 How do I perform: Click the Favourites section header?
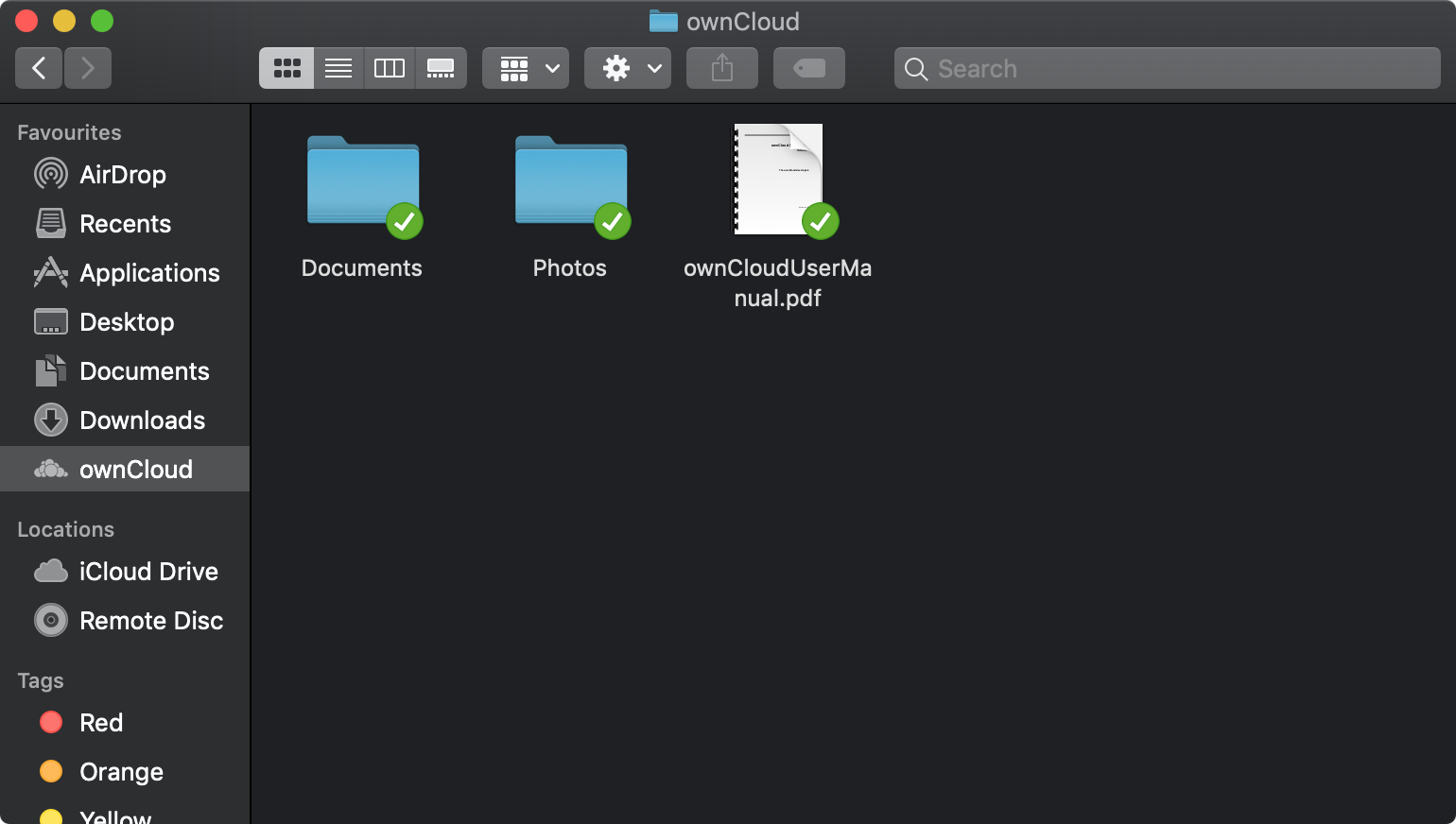coord(69,132)
